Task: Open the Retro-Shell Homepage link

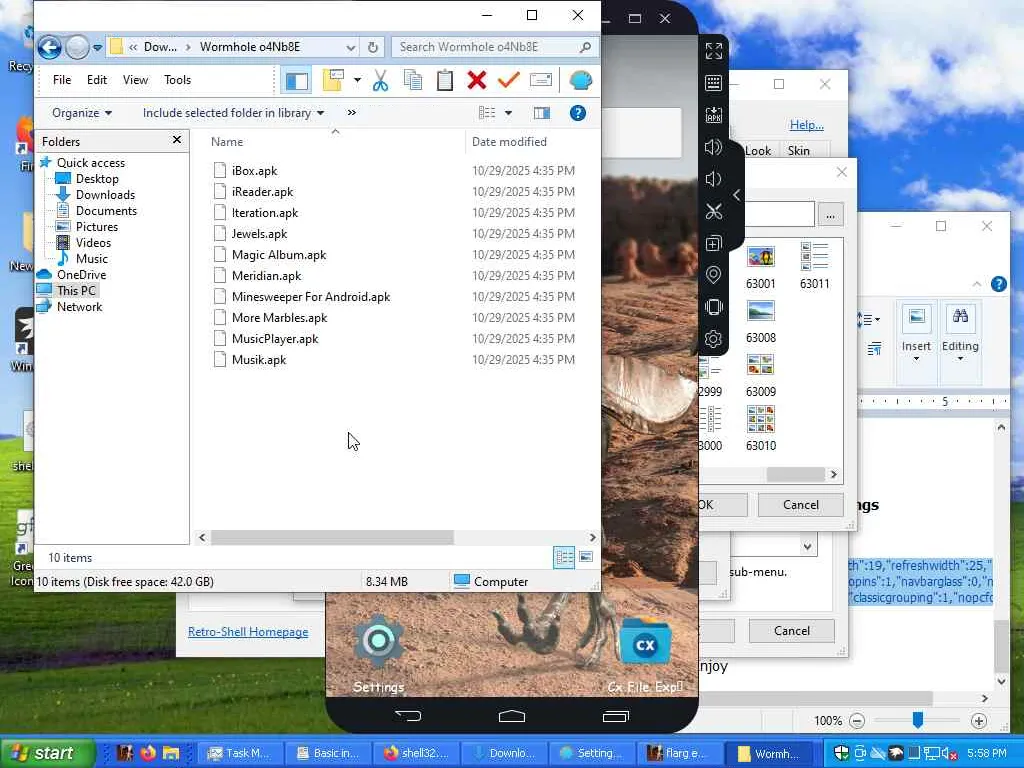Action: [x=248, y=632]
